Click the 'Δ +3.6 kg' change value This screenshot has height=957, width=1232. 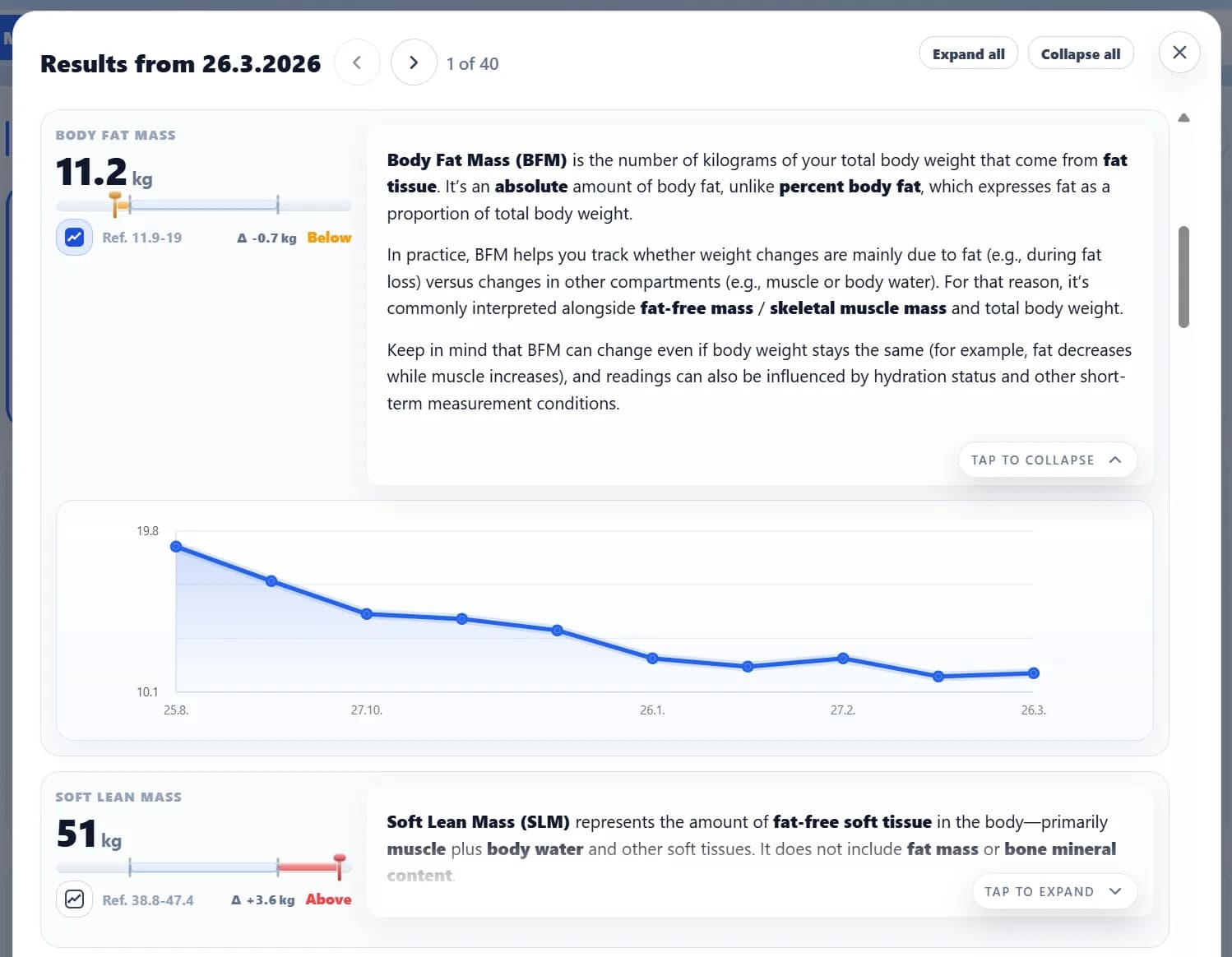pyautogui.click(x=262, y=900)
